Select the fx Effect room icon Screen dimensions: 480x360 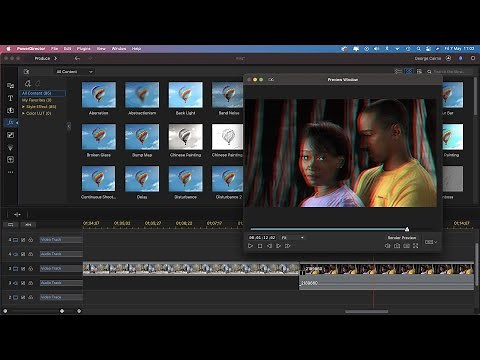tap(10, 123)
